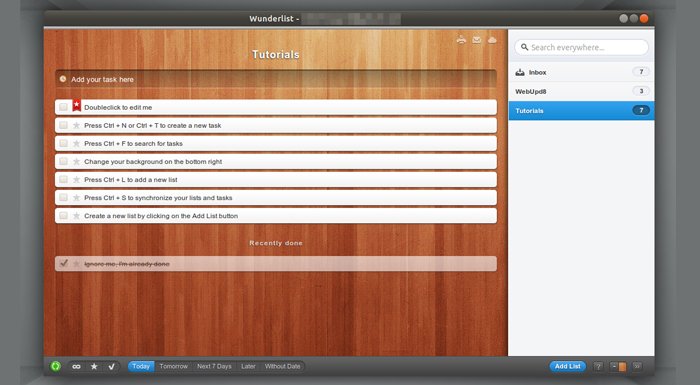Check off Ctrl + N create task item
The height and width of the screenshot is (385, 700).
63,125
